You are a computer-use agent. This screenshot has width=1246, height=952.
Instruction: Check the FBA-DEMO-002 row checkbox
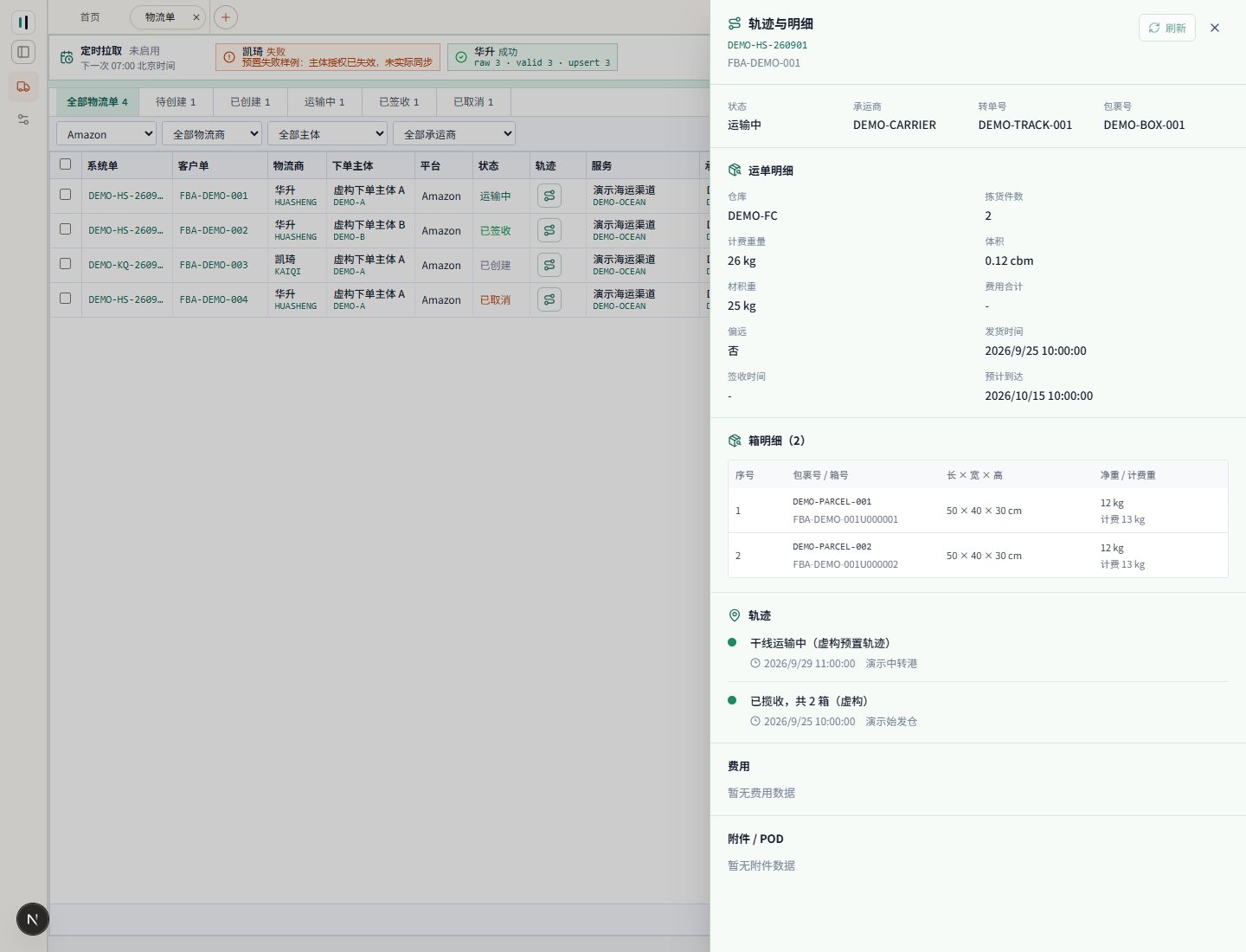tap(65, 229)
